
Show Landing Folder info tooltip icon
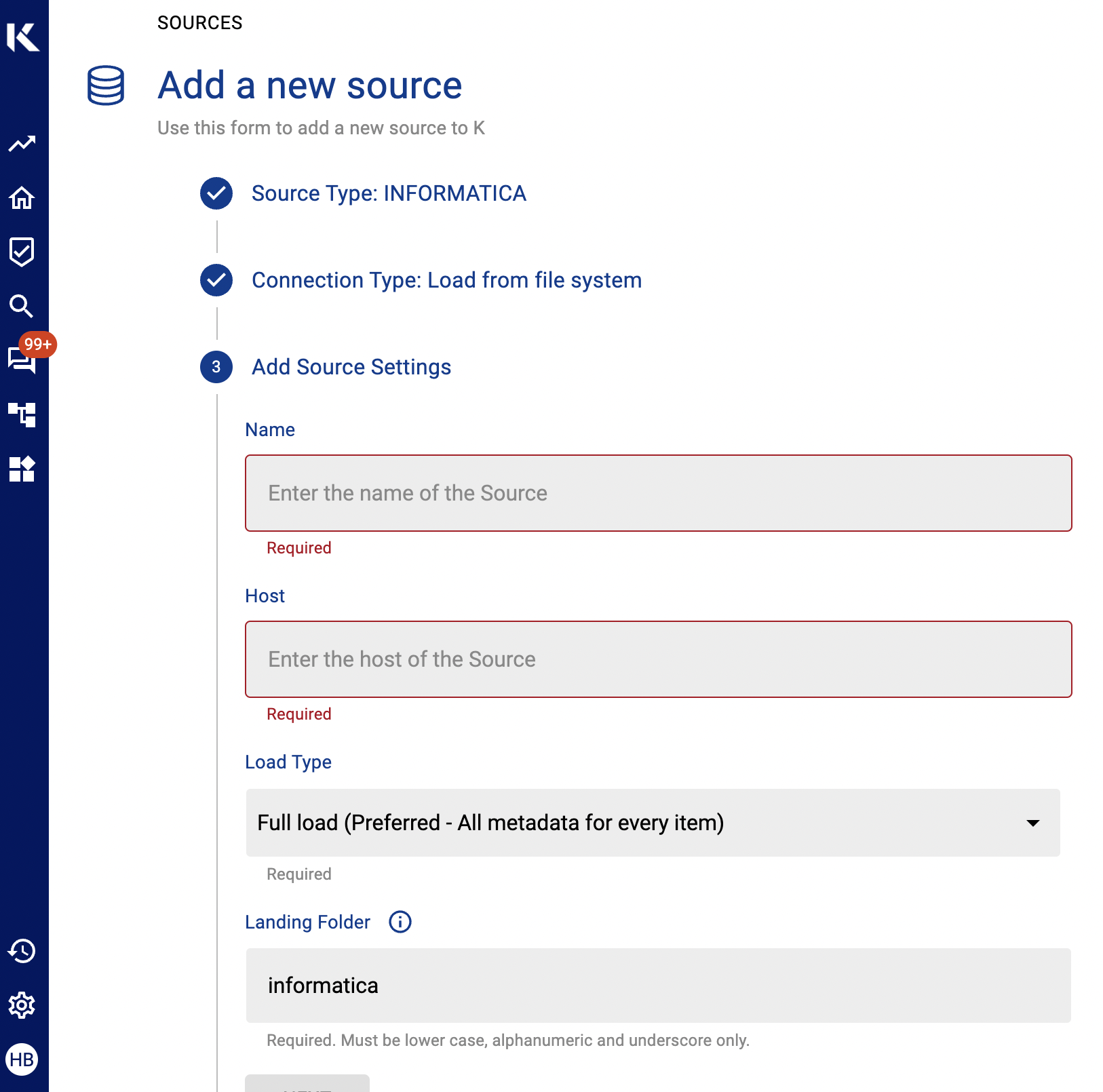tap(400, 922)
